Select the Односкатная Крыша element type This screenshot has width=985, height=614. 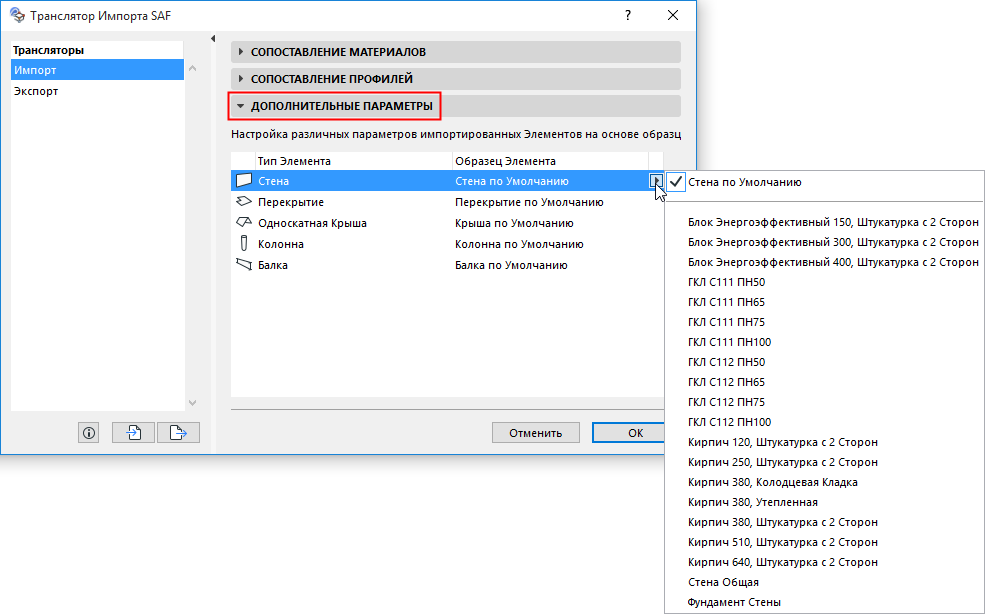tap(447, 223)
